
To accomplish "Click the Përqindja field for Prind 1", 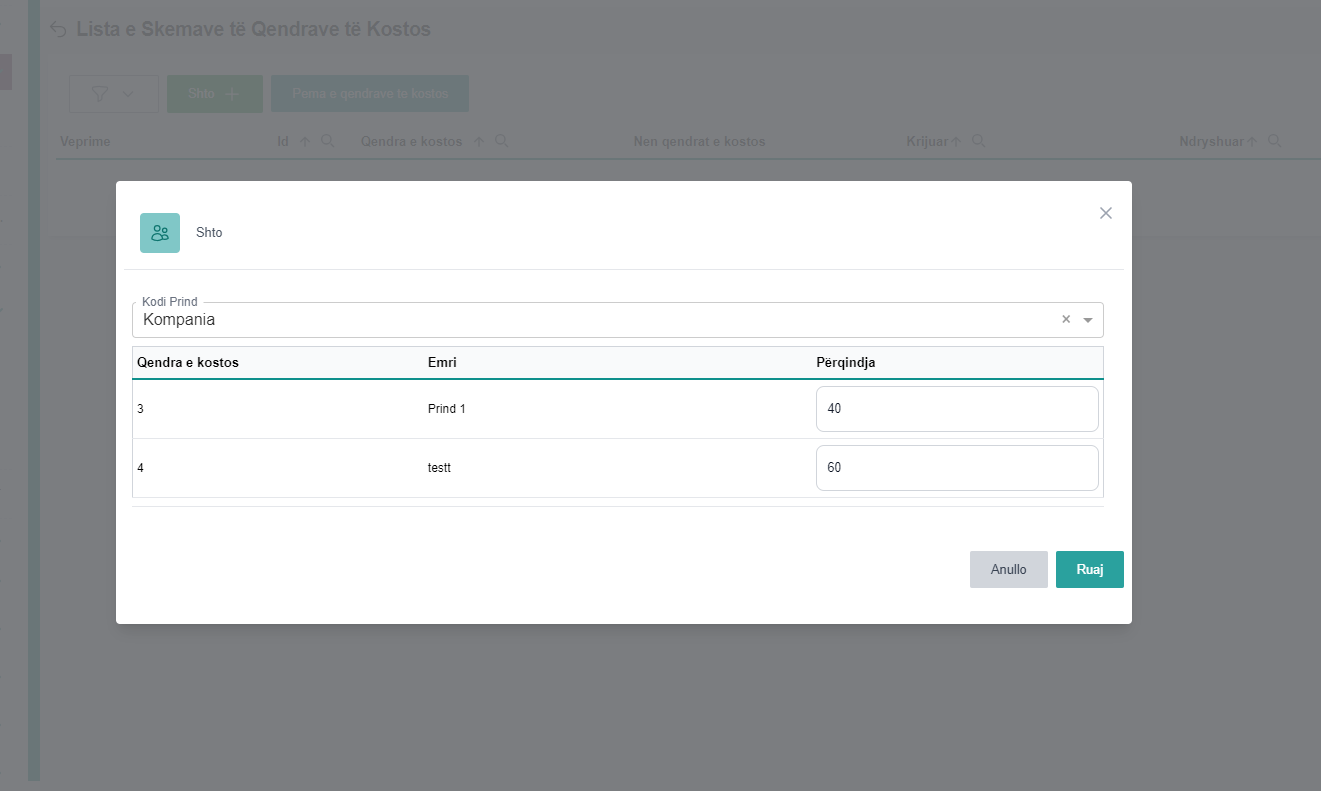I will point(956,409).
